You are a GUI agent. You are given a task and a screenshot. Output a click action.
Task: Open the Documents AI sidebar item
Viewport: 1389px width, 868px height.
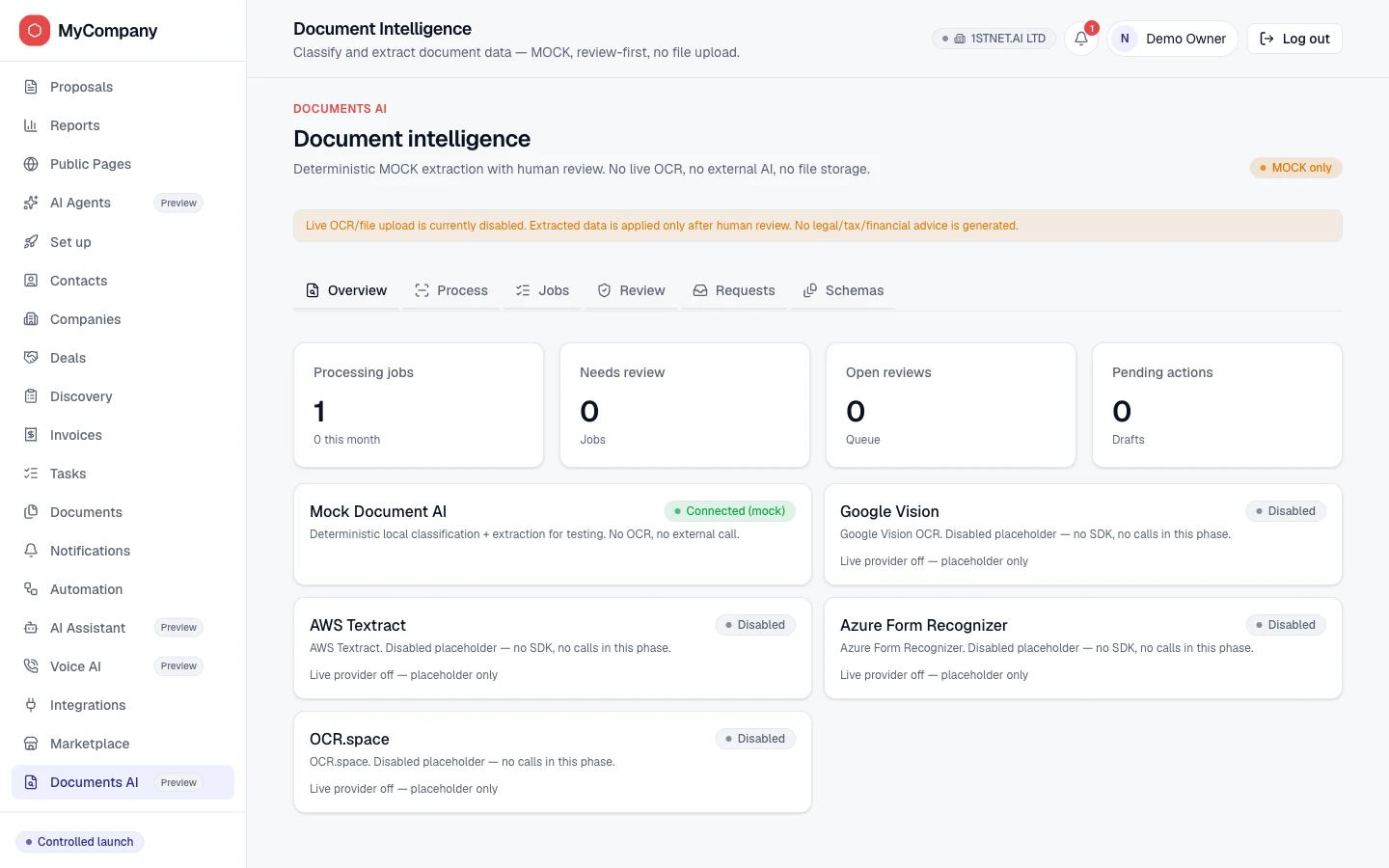coord(123,782)
